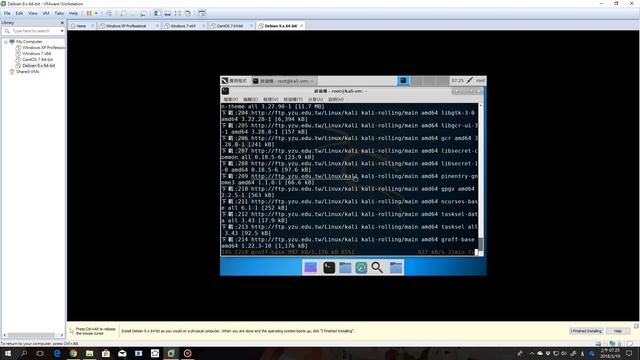Click the underlined ftp.yzu.edu.tw link on line 209
The height and width of the screenshot is (360, 640).
click(x=304, y=176)
